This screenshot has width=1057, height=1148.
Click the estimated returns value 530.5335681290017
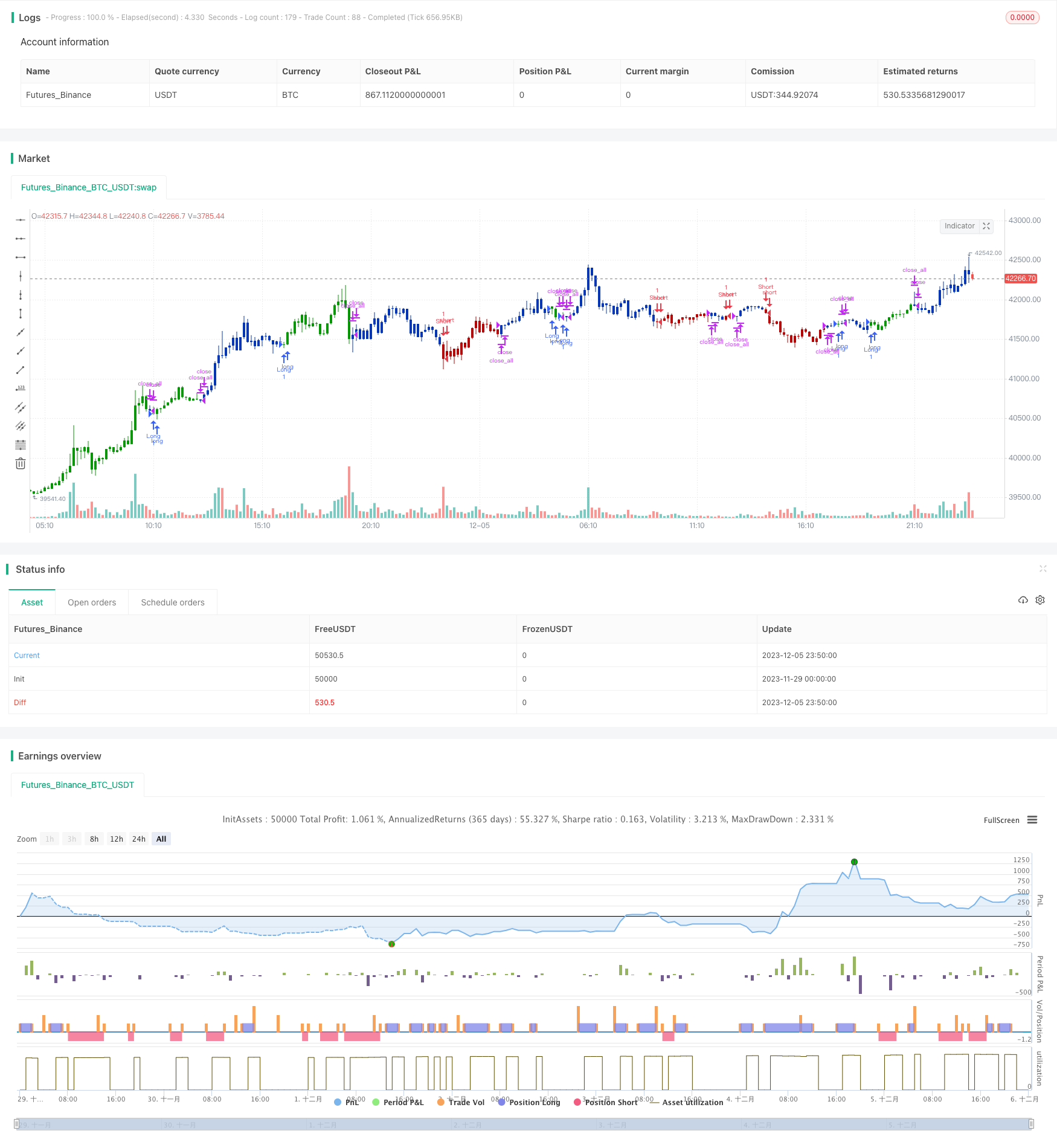pos(924,95)
